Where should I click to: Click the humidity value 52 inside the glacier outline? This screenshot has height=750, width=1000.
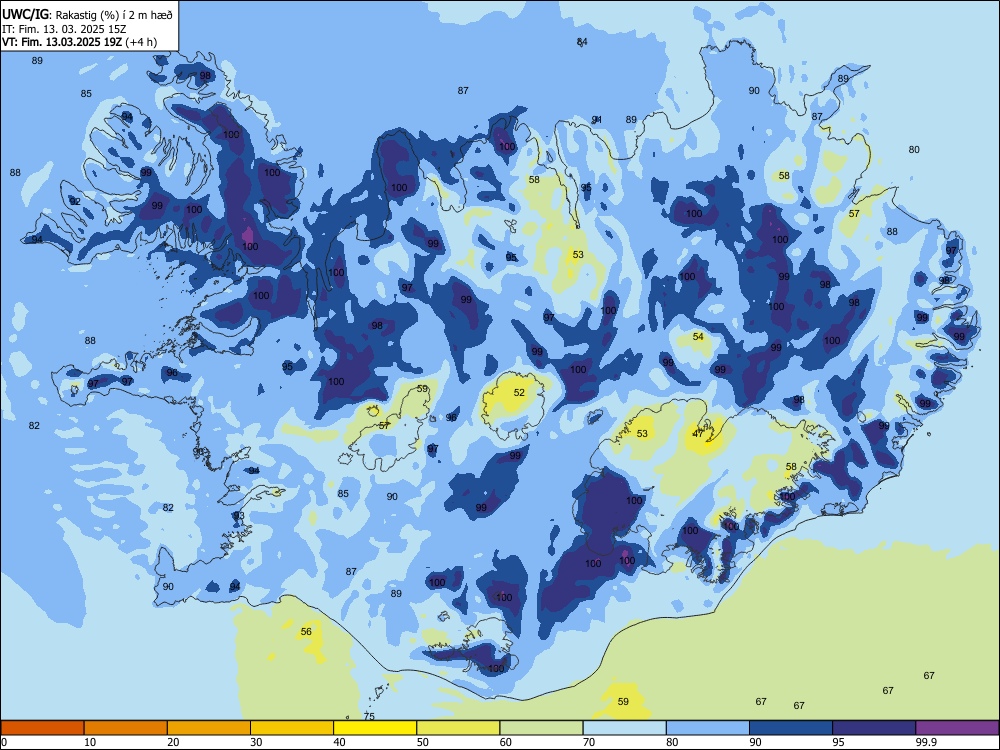pyautogui.click(x=519, y=393)
